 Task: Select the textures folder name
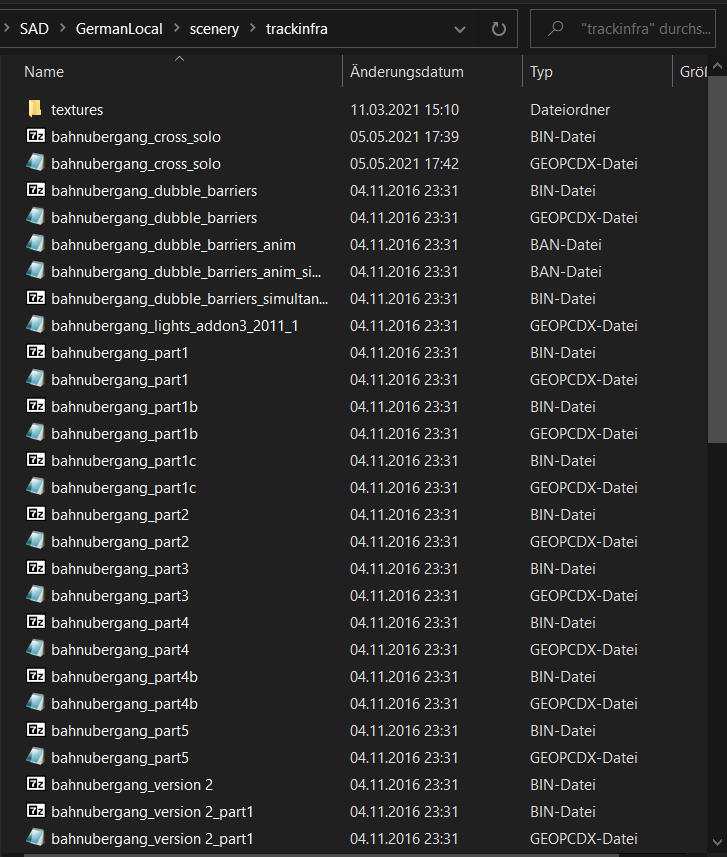click(77, 109)
